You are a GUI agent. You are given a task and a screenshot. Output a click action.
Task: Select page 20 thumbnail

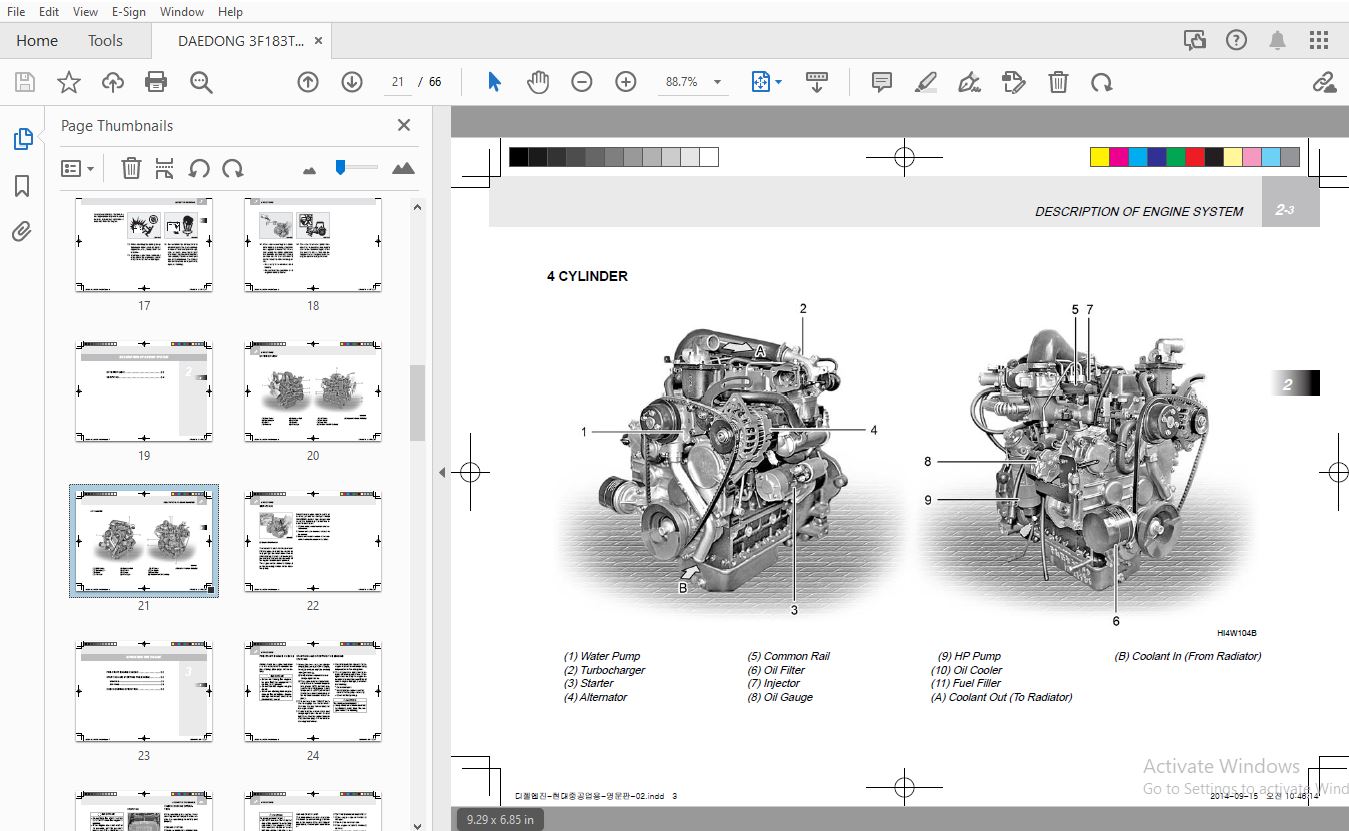[x=313, y=391]
